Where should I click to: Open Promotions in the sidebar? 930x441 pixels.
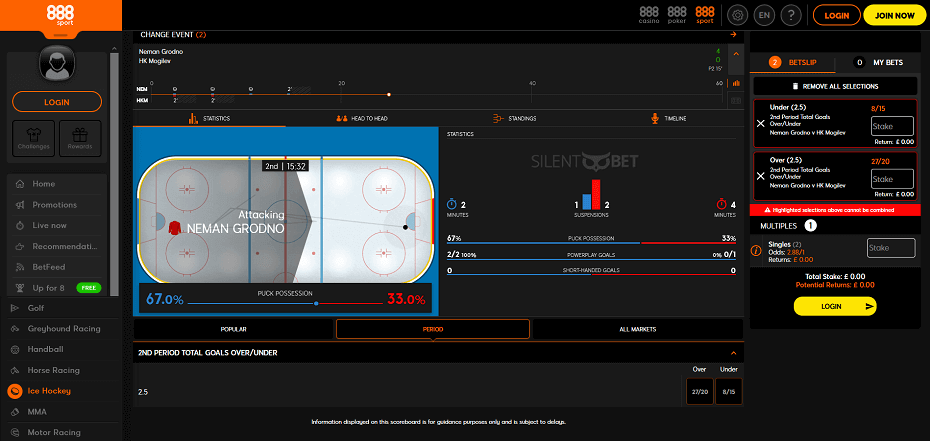point(57,204)
